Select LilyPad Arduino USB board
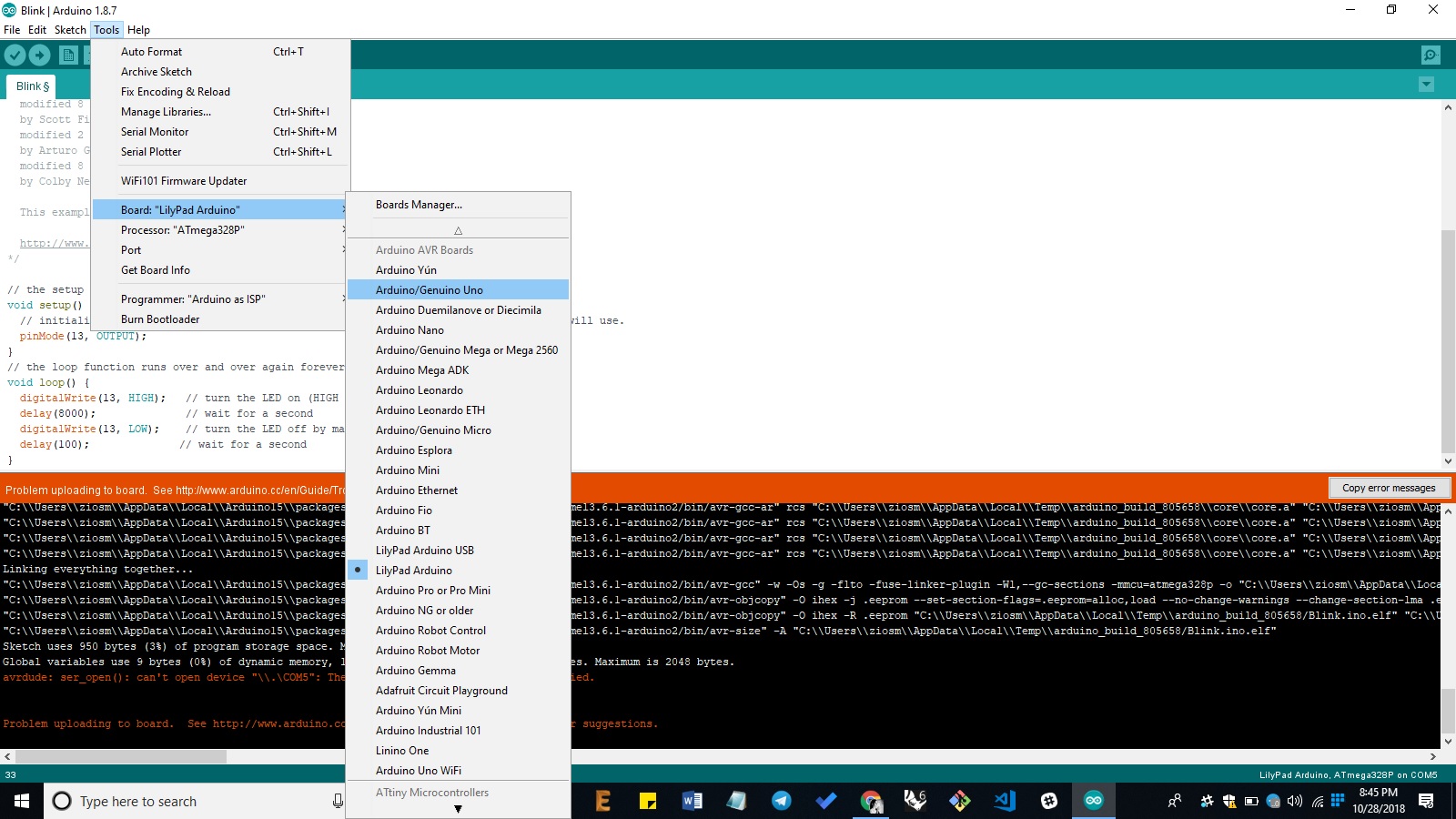Viewport: 1456px width, 819px height. (458, 551)
